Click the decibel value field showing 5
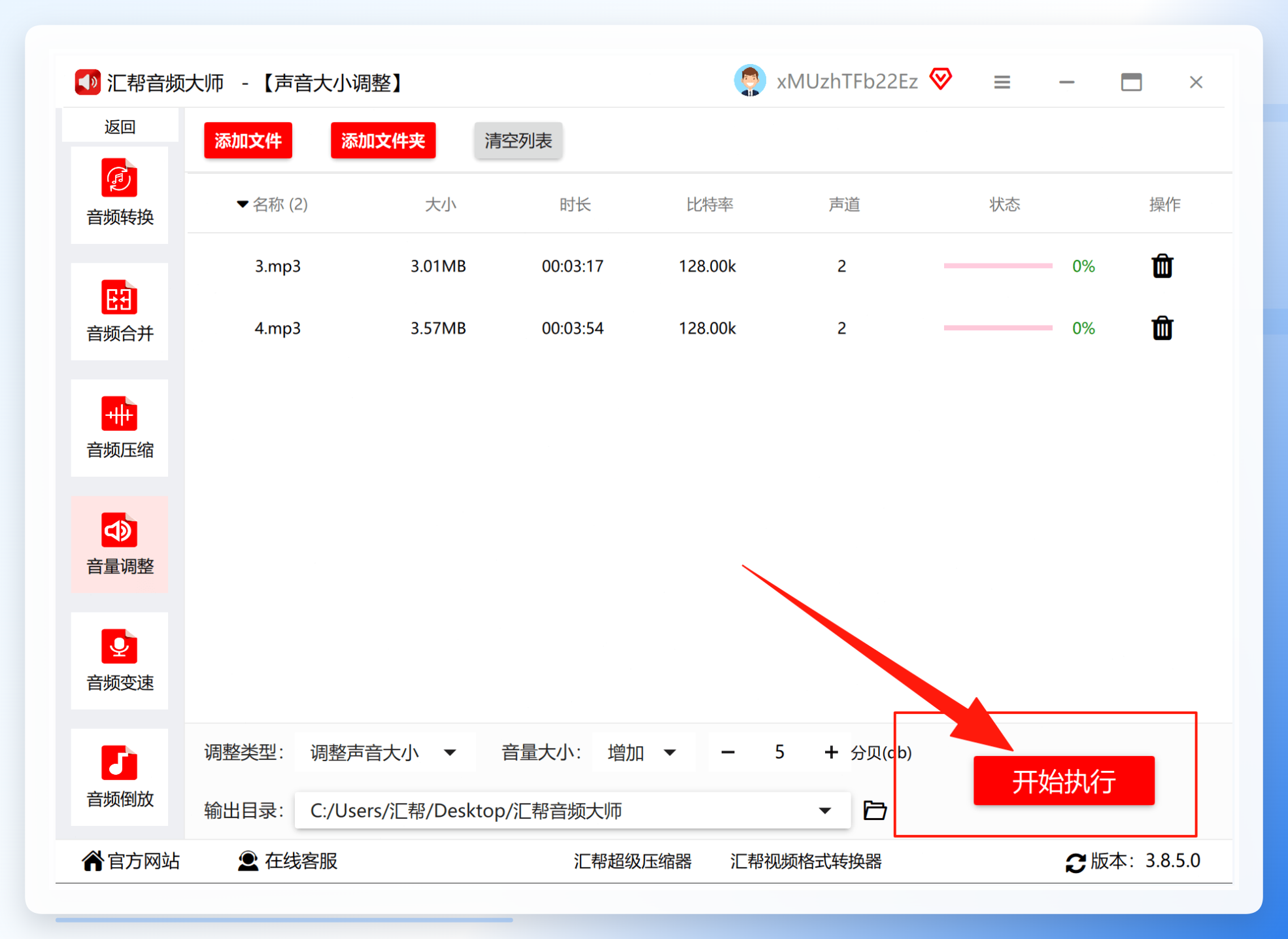This screenshot has height=939, width=1288. point(779,753)
